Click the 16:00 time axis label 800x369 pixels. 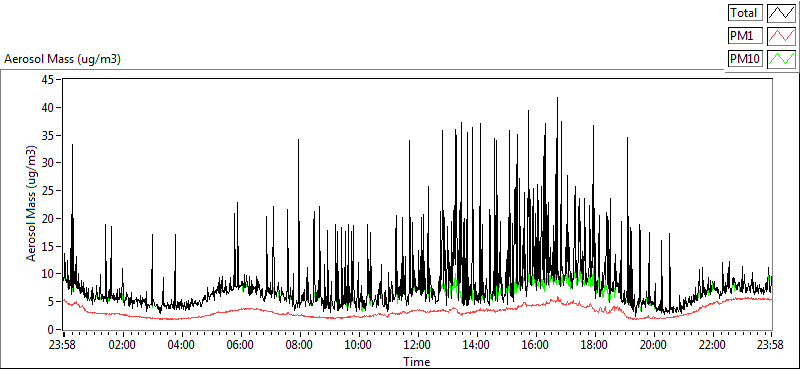coord(535,345)
